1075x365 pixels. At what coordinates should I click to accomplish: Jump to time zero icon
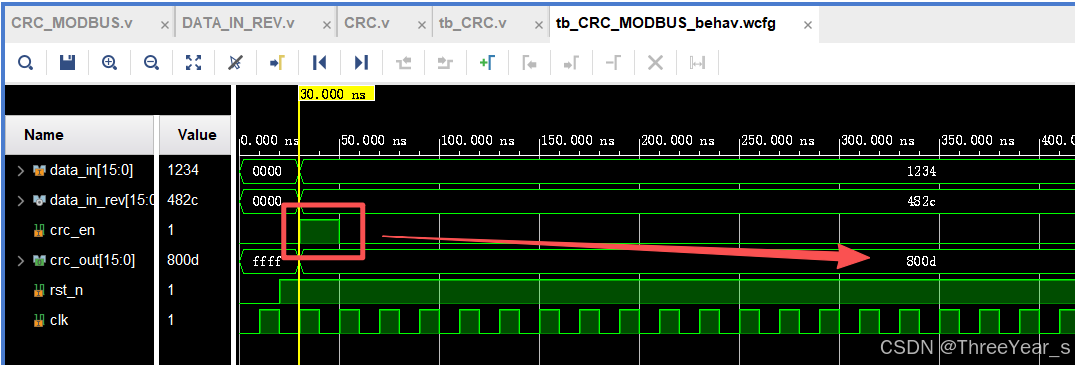point(319,63)
